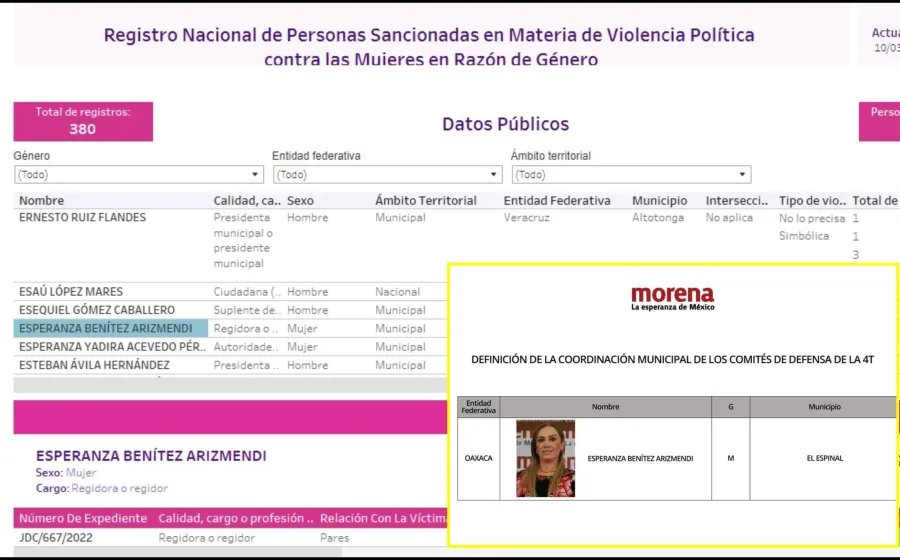Screen dimensions: 900x560
Task: Select the ERNESTO RUIZ FLANDES row
Action: tap(83, 217)
